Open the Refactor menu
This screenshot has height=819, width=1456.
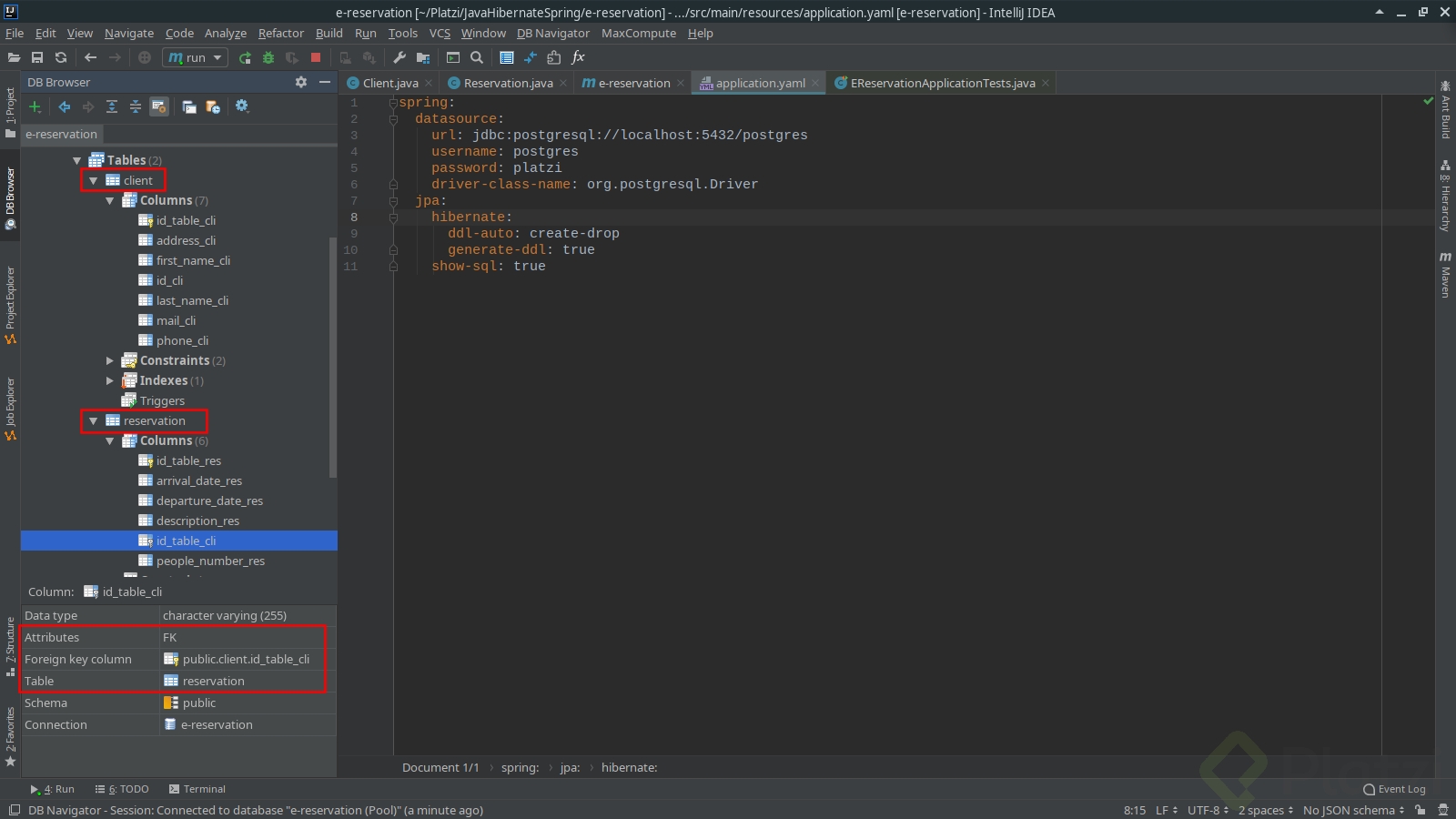[281, 33]
